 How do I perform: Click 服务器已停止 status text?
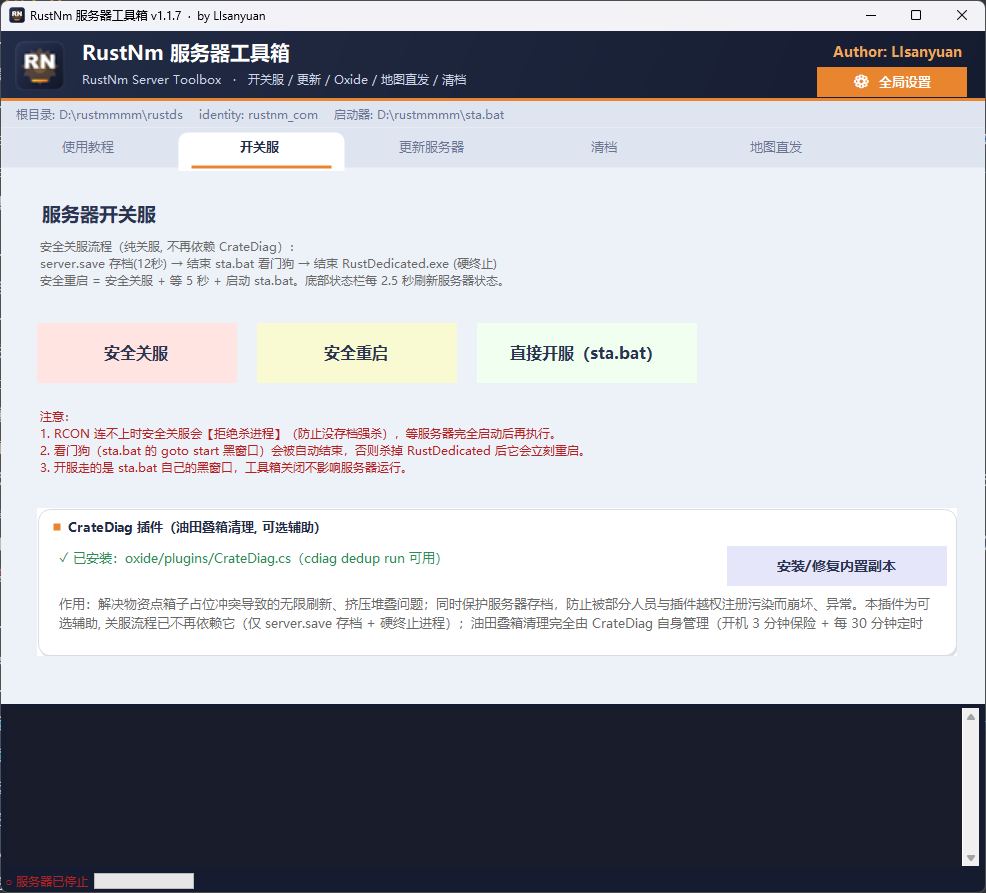coord(47,882)
